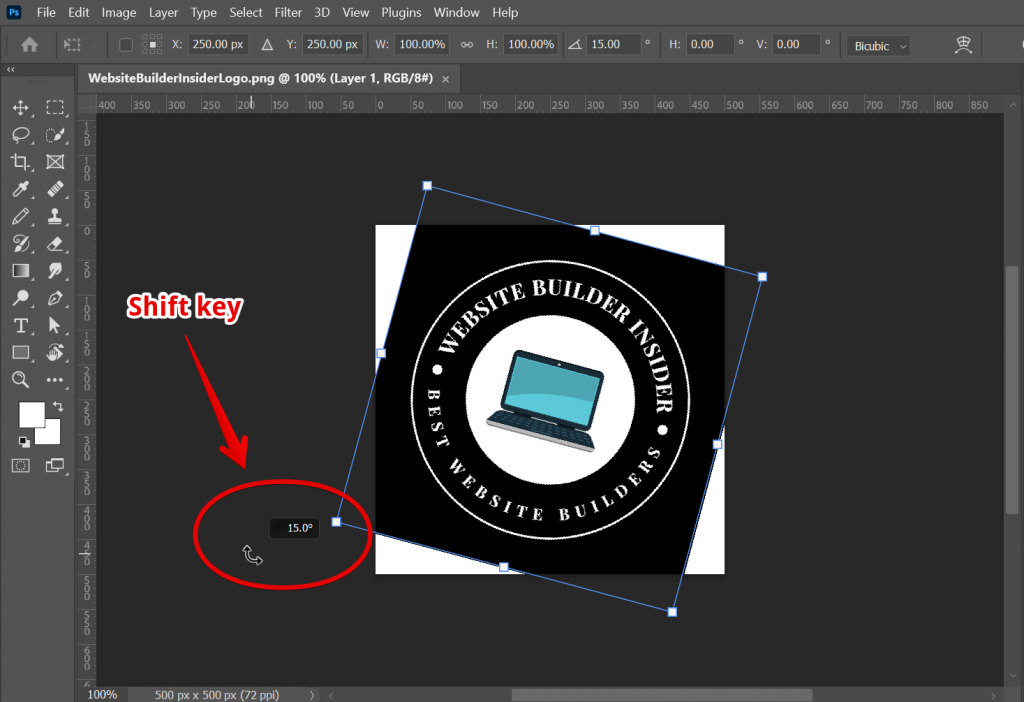The image size is (1024, 702).
Task: Open the Gradient tool
Action: click(x=21, y=270)
